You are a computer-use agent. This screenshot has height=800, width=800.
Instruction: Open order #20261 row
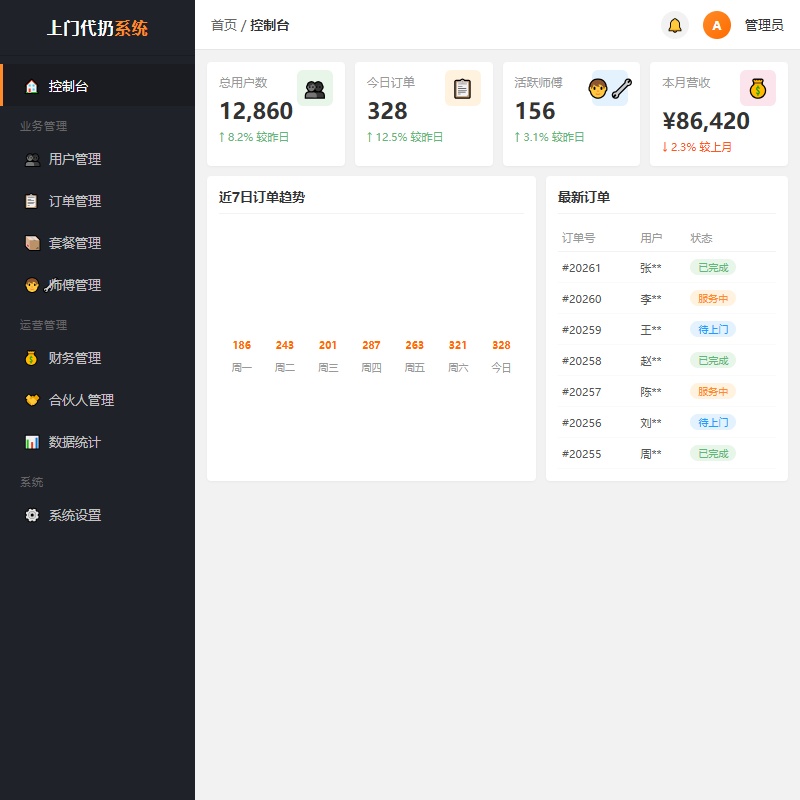[x=666, y=268]
